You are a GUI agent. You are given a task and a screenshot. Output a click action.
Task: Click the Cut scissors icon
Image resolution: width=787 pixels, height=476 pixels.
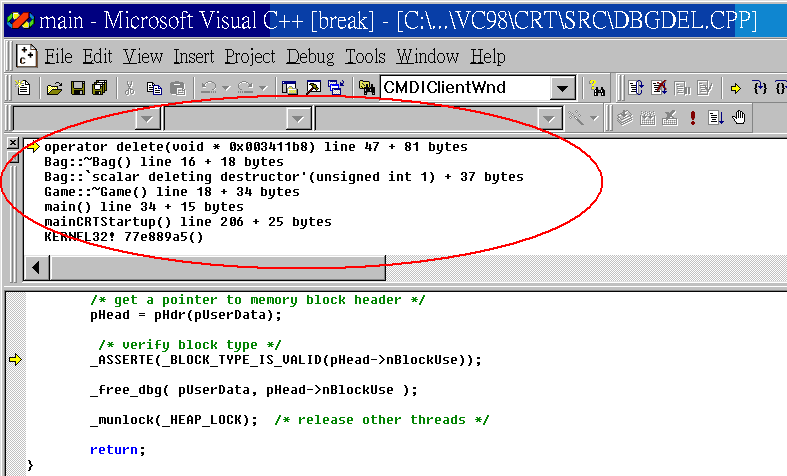tap(129, 88)
